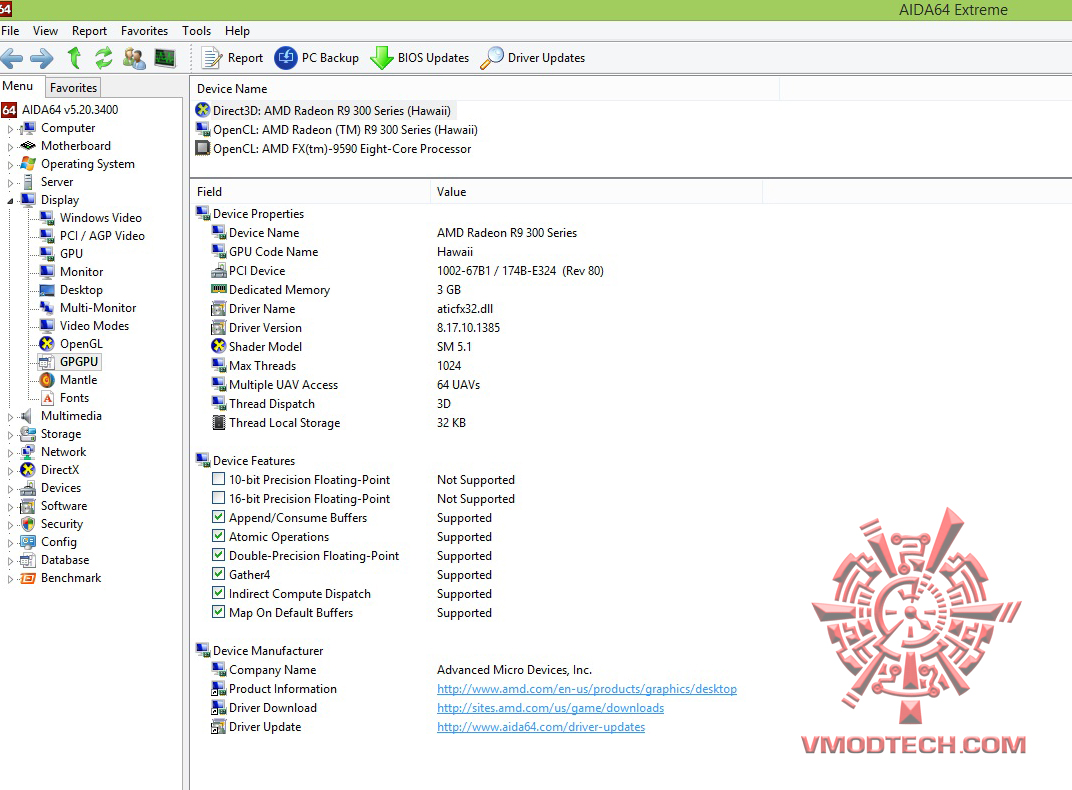Toggle Map On Default Buffers checkbox
The height and width of the screenshot is (790, 1072).
pyautogui.click(x=218, y=612)
